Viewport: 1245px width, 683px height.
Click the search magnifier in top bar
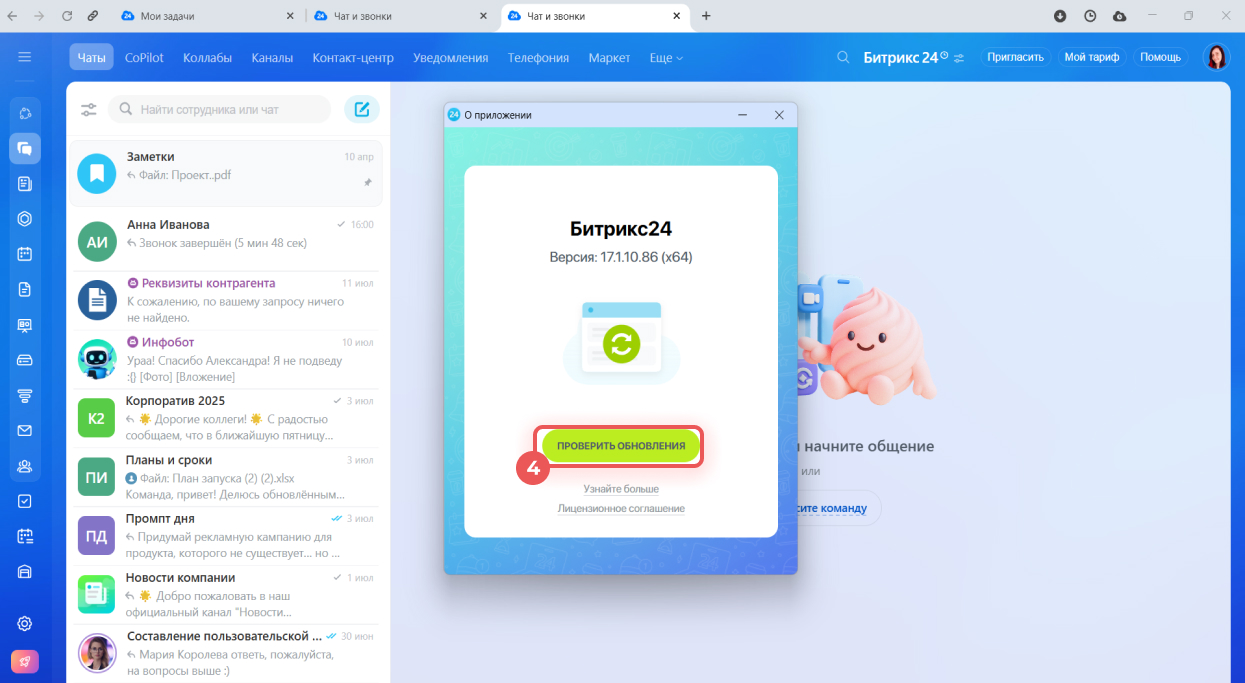coord(844,57)
